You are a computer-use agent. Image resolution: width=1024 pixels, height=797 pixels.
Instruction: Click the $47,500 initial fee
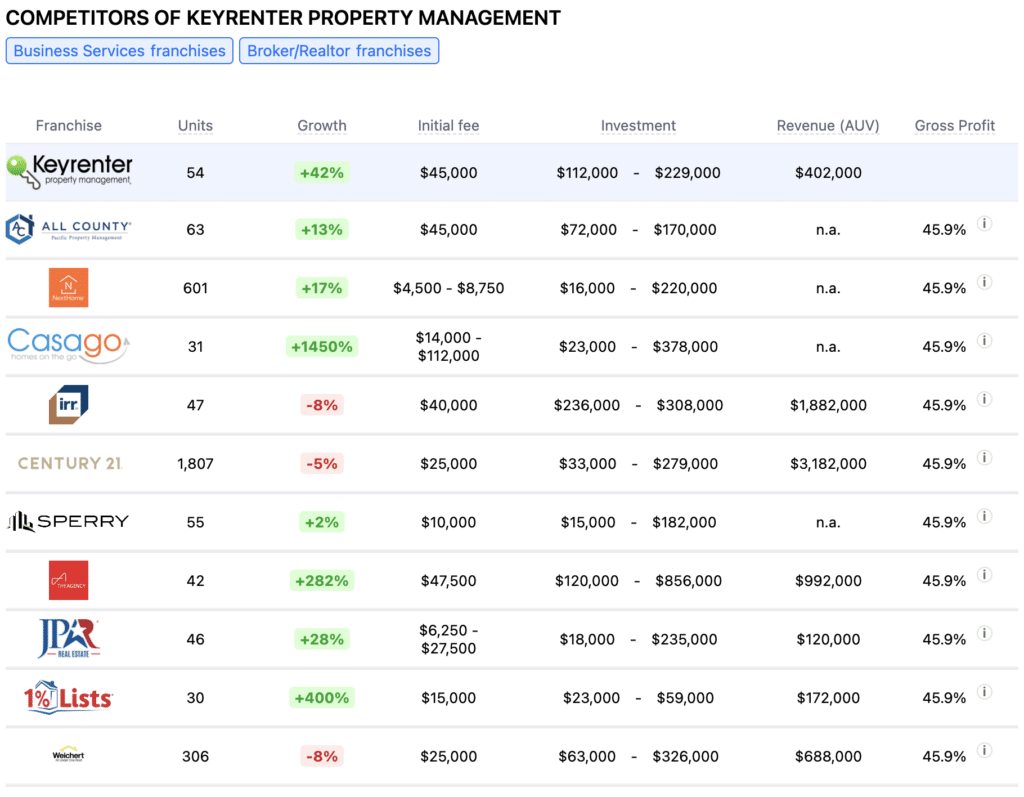[449, 581]
